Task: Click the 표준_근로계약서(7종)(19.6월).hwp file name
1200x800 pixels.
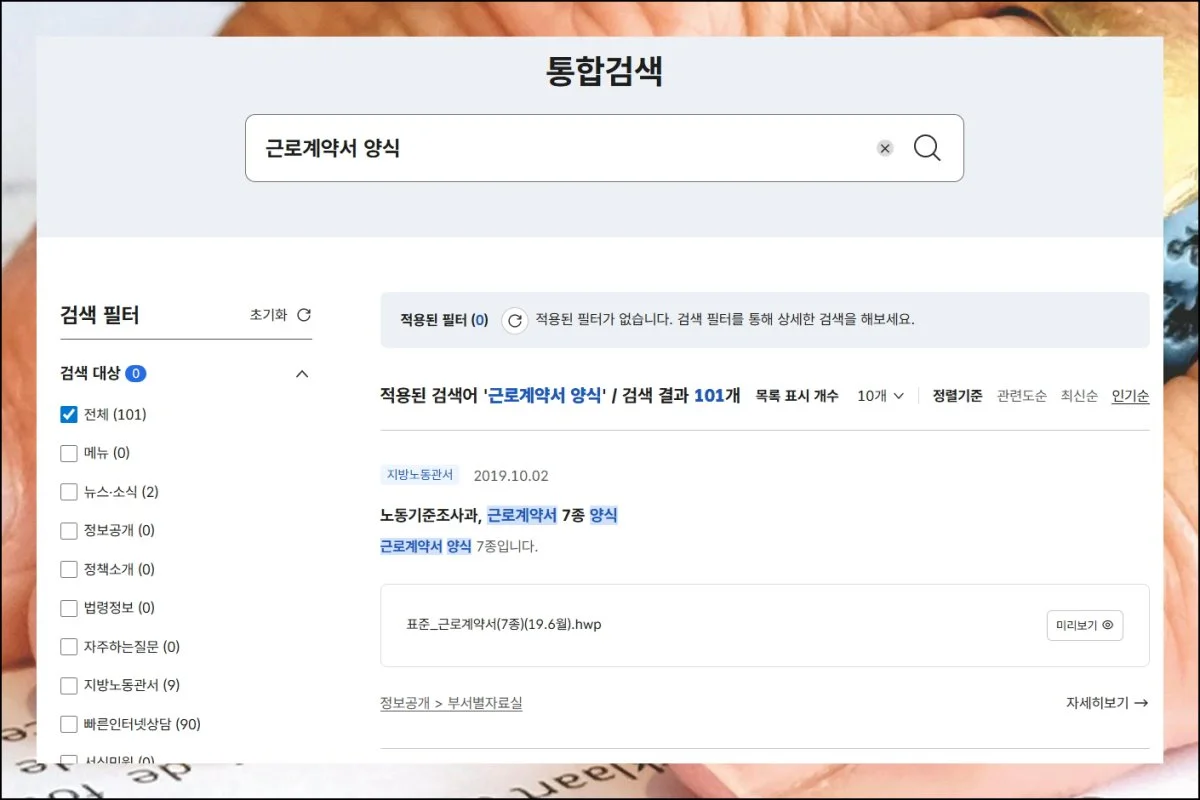Action: tap(504, 625)
